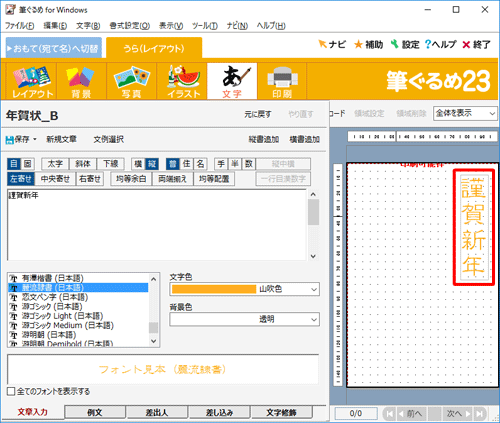
Task: Select 名 name type button
Action: pyautogui.click(x=200, y=164)
